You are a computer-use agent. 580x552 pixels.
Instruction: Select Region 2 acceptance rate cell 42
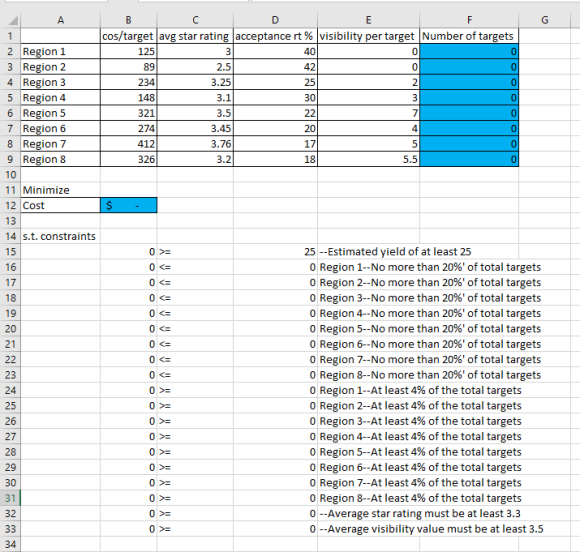pos(275,67)
